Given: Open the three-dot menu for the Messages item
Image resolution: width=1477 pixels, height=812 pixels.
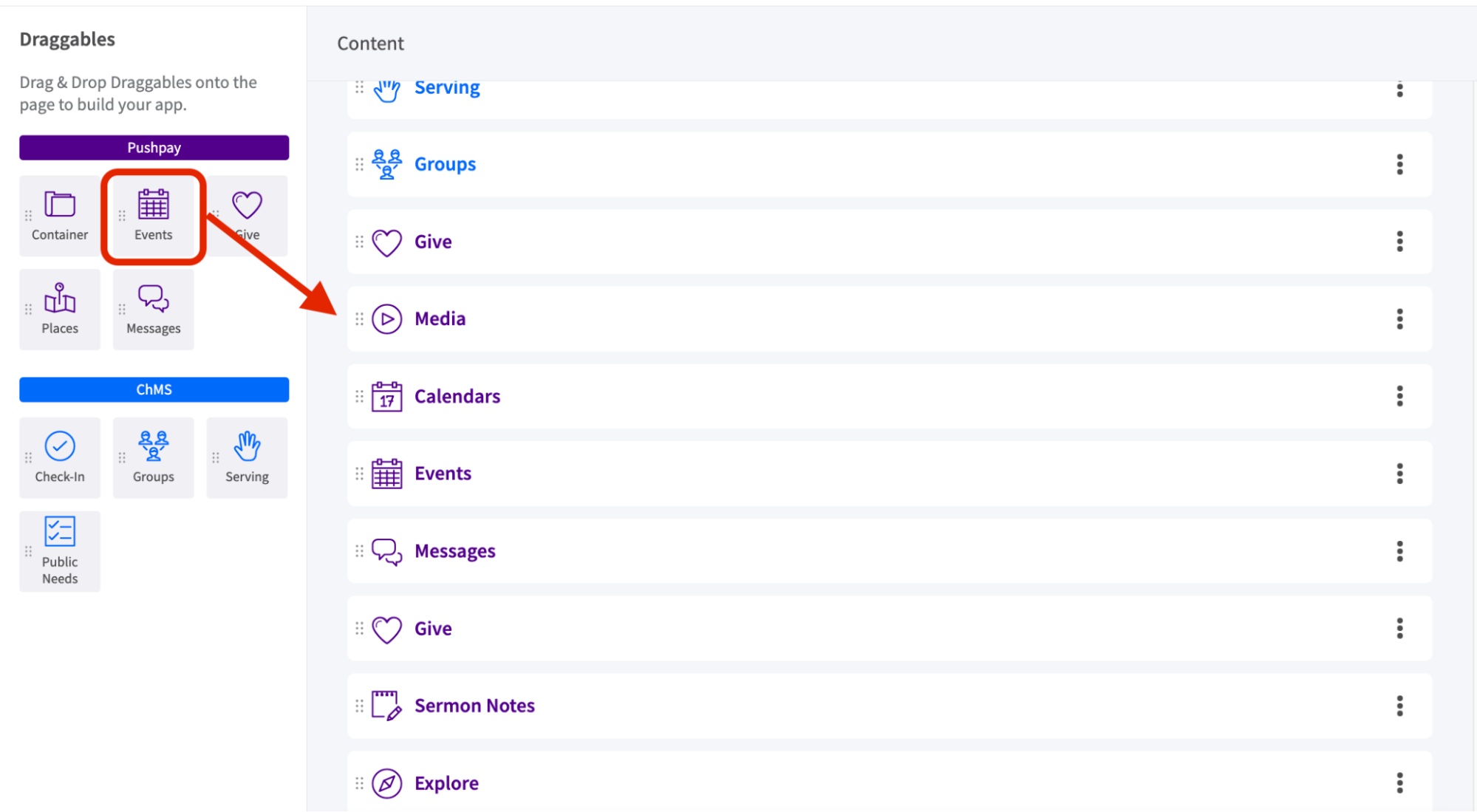Looking at the screenshot, I should [1400, 550].
